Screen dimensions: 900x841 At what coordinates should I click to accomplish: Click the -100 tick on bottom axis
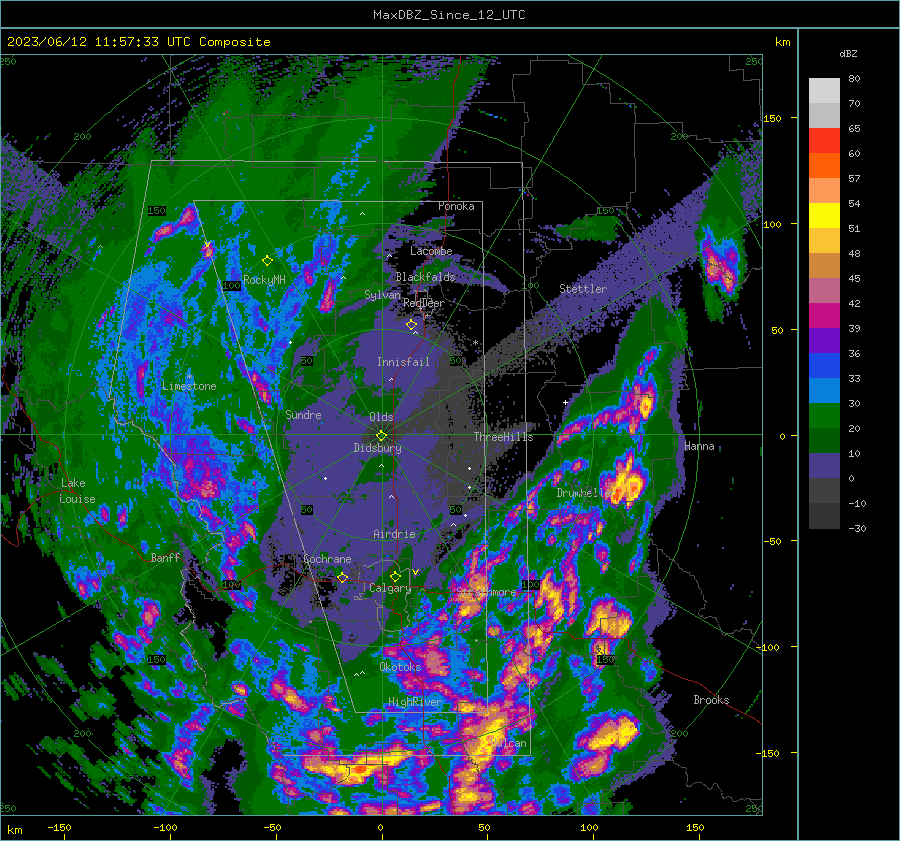165,827
